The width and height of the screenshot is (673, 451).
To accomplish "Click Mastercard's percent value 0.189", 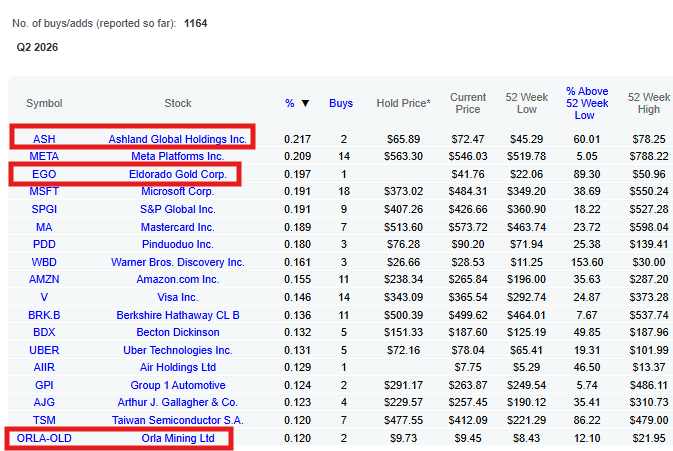I will 297,227.
